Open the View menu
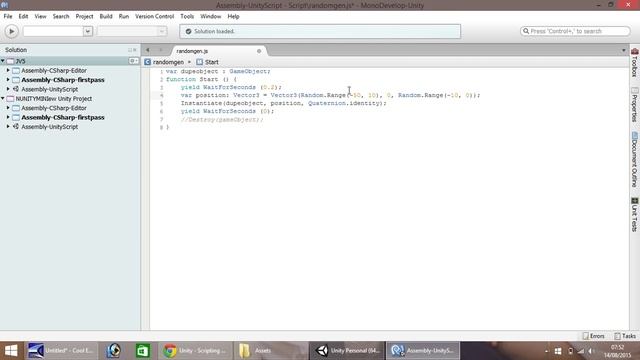The image size is (640, 360). (40, 16)
